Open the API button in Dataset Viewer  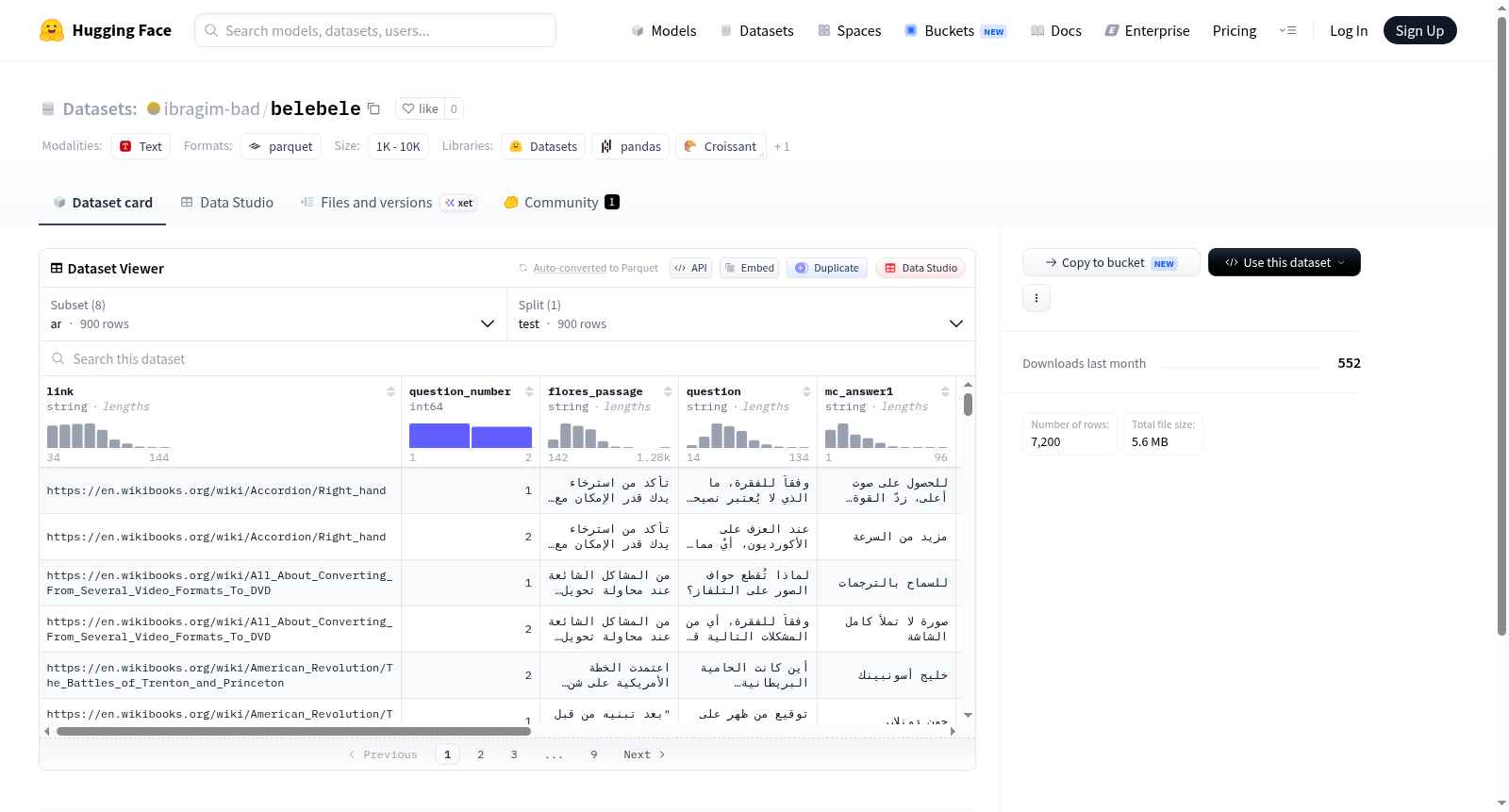click(690, 268)
